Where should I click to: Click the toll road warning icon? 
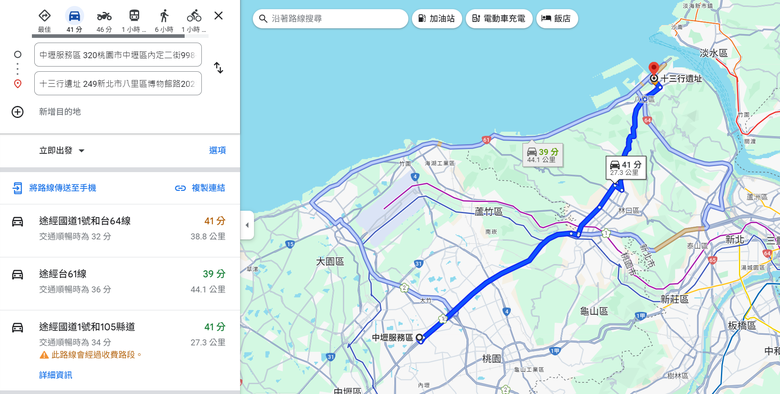[x=44, y=355]
